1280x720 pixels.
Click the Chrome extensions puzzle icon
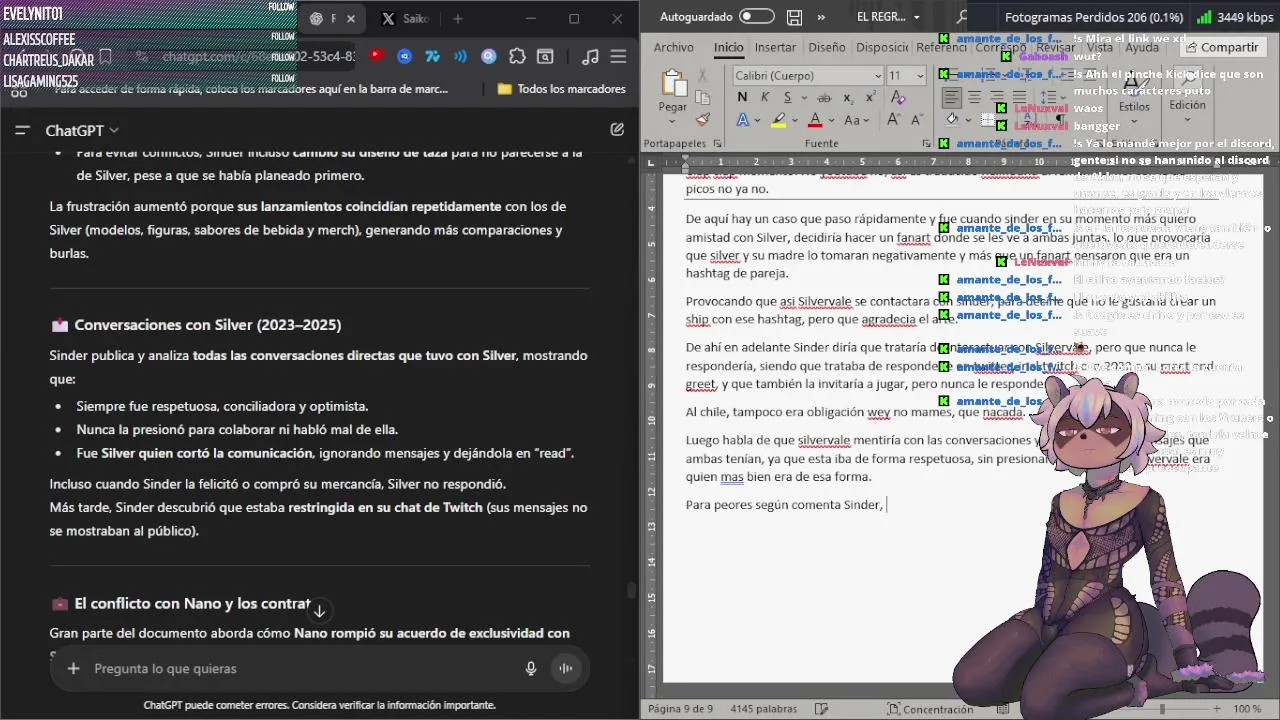(517, 57)
